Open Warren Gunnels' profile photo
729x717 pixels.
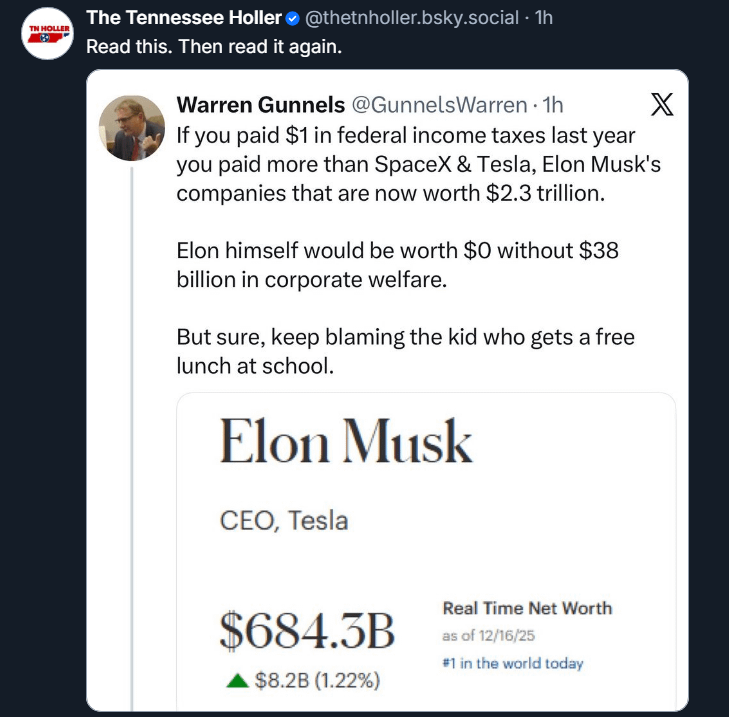(132, 127)
